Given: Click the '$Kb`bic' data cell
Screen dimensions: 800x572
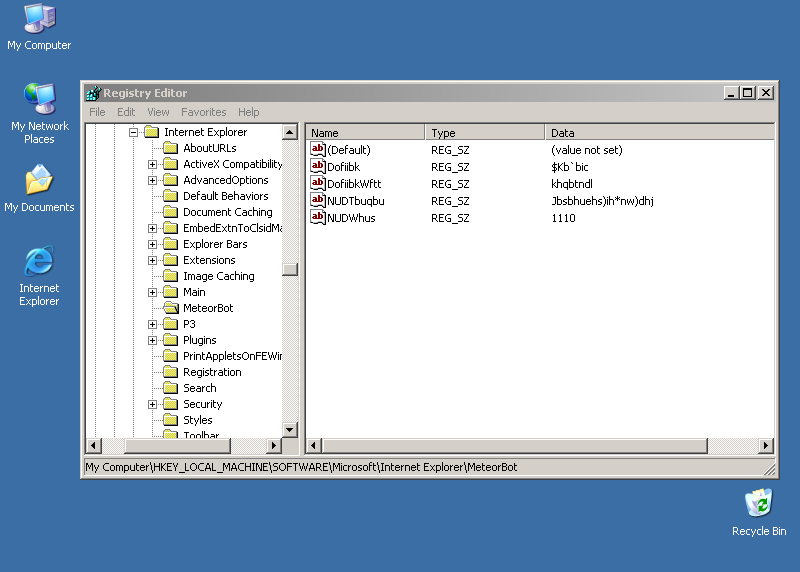Looking at the screenshot, I should pyautogui.click(x=570, y=167).
